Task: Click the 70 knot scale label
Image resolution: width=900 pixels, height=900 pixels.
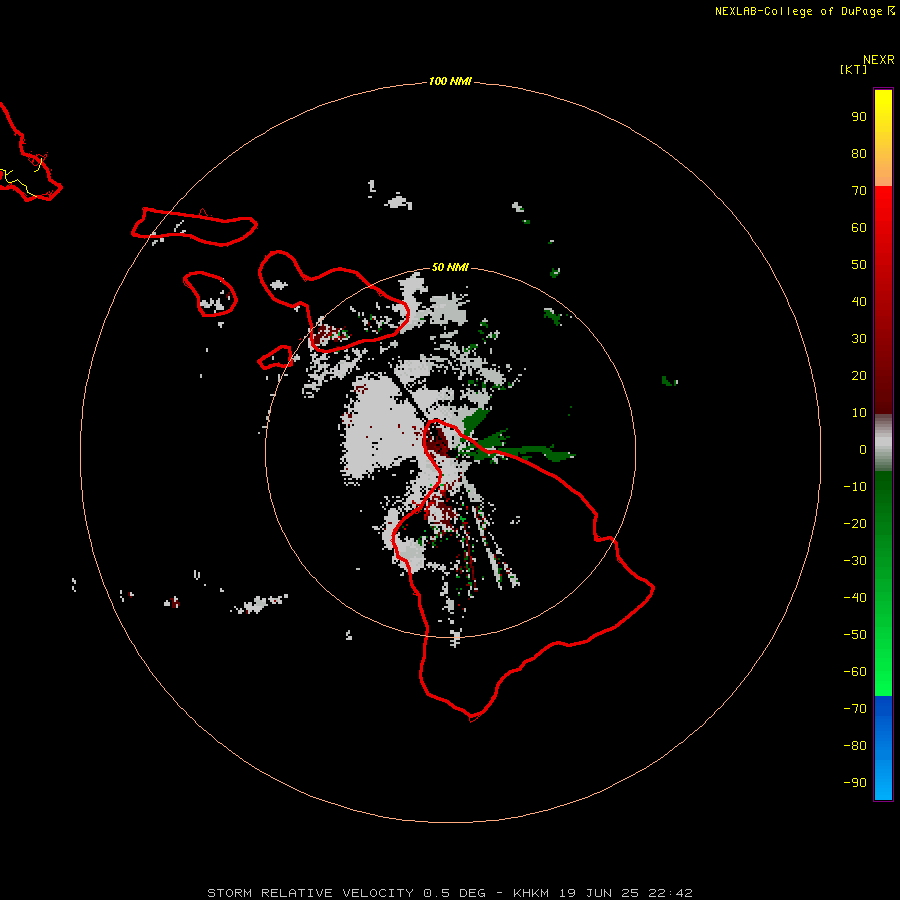Action: [x=859, y=191]
